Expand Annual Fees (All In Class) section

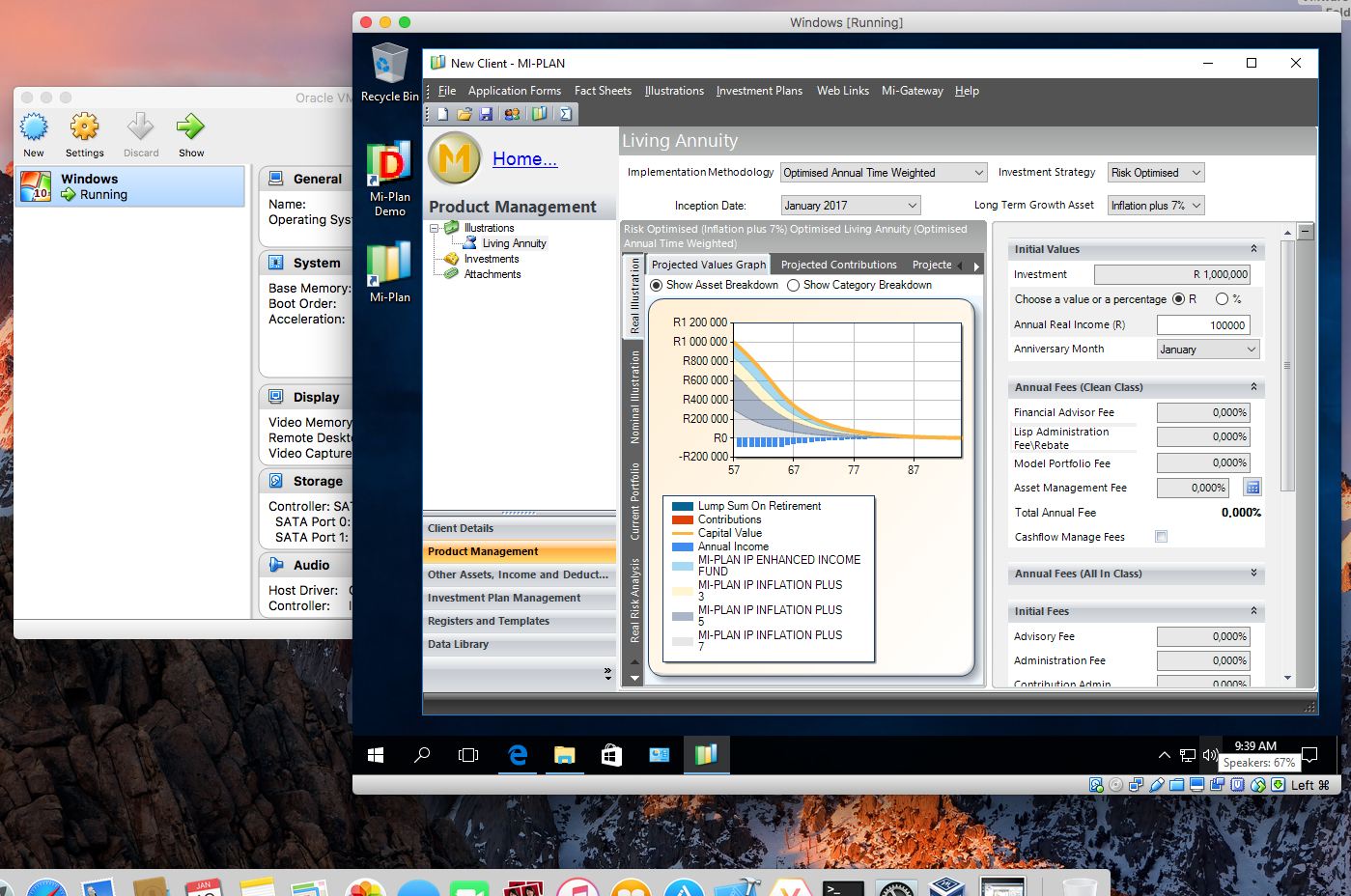click(x=1253, y=574)
